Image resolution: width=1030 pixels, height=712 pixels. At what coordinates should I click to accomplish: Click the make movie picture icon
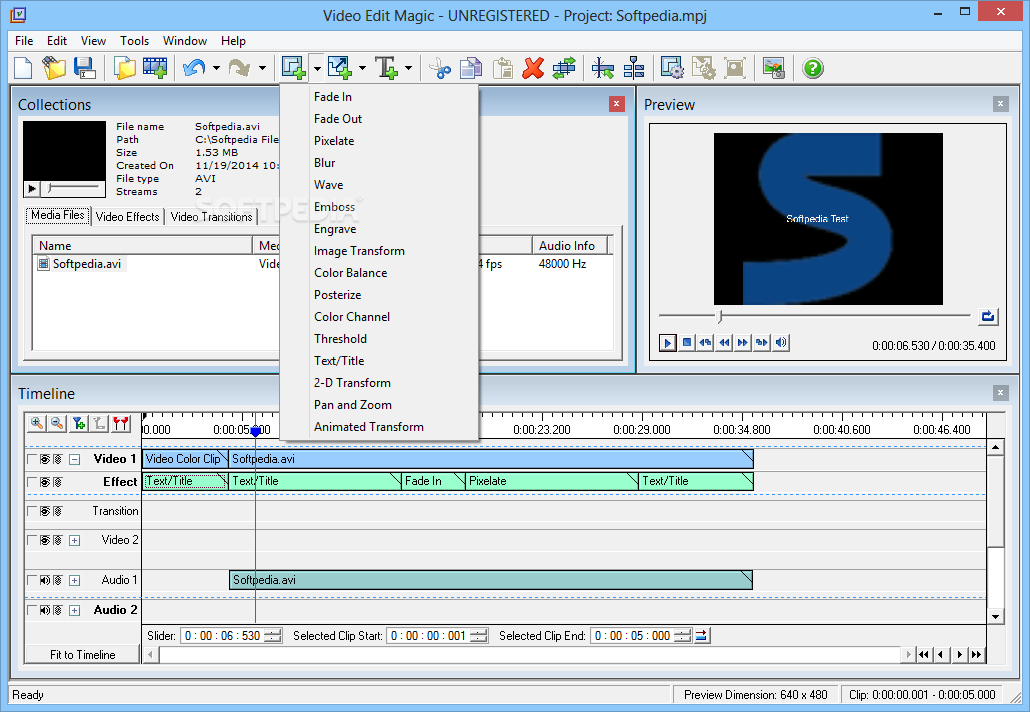coord(774,68)
